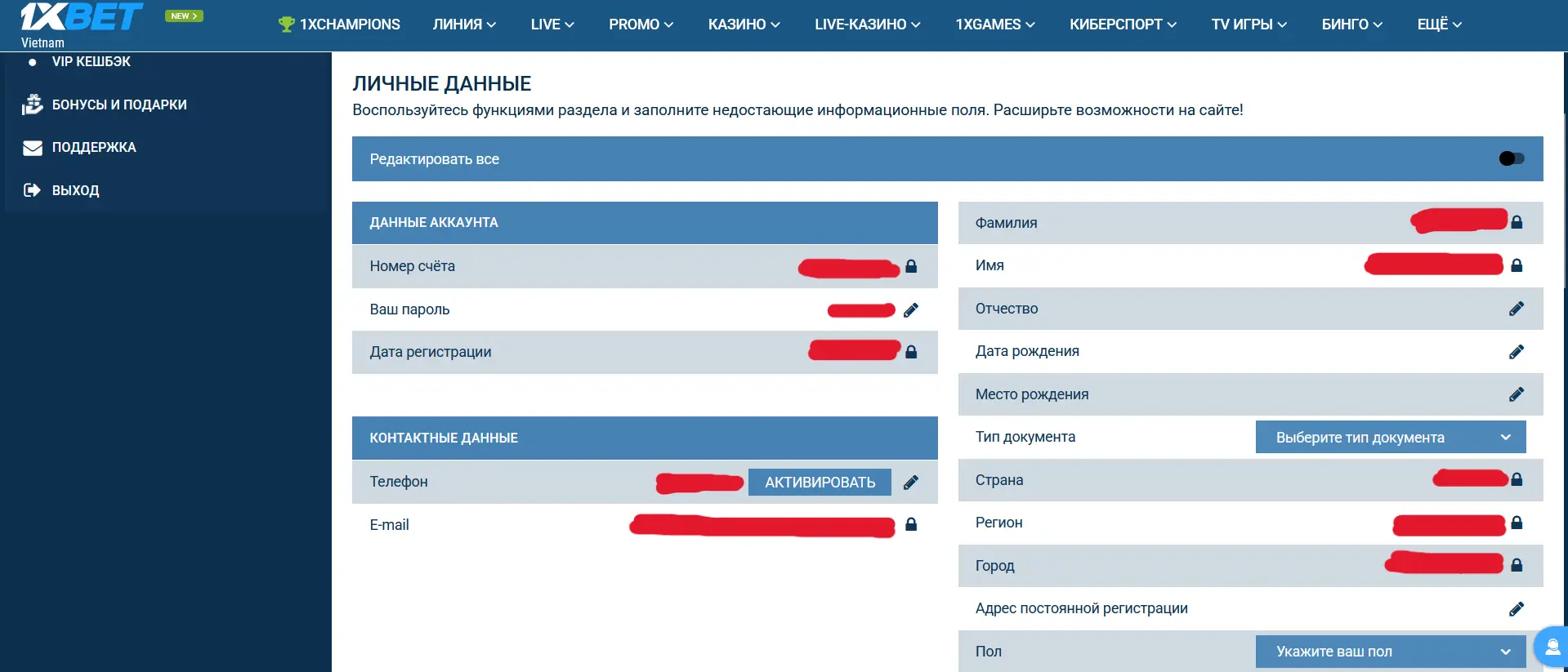Click lock icon beside Дата регистрации

(911, 352)
